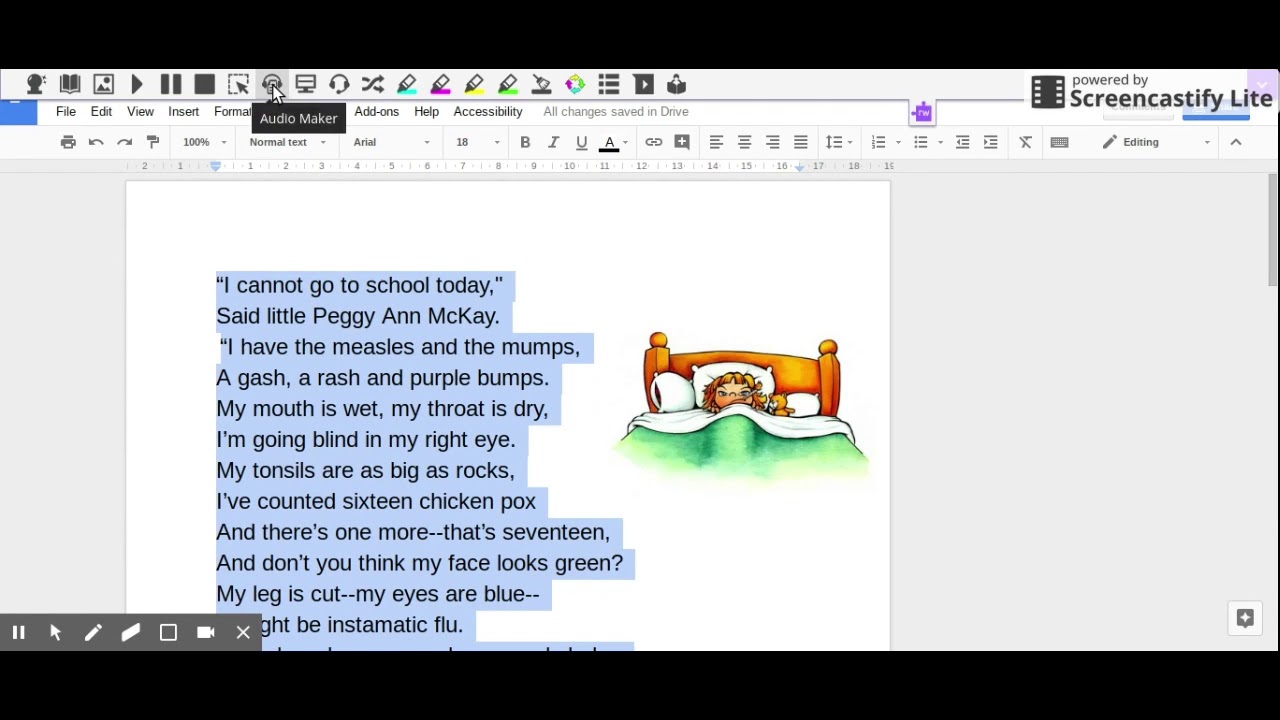Click the Audio Maker headphone icon
This screenshot has height=720, width=1280.
[272, 85]
